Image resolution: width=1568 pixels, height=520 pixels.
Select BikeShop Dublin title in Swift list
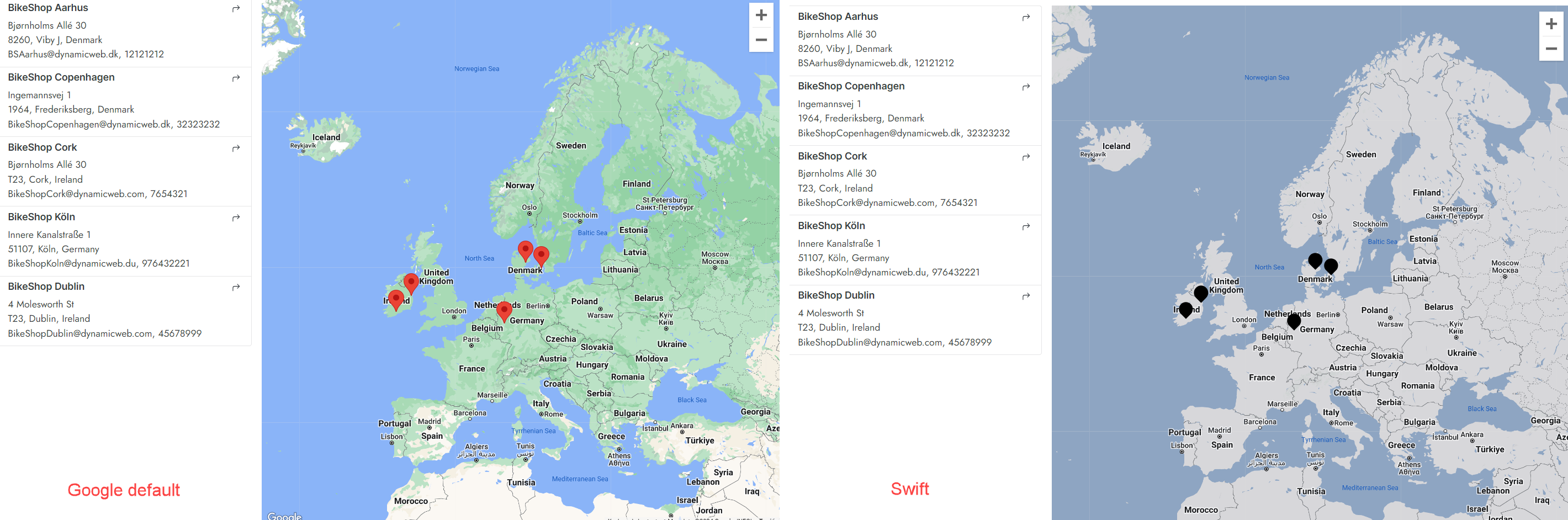point(836,295)
